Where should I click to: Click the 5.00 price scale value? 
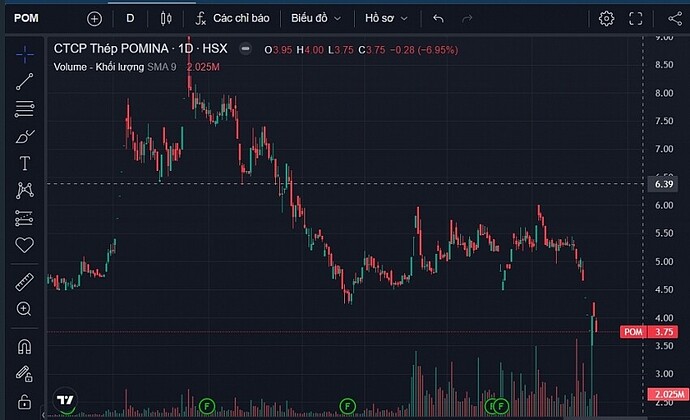click(664, 262)
